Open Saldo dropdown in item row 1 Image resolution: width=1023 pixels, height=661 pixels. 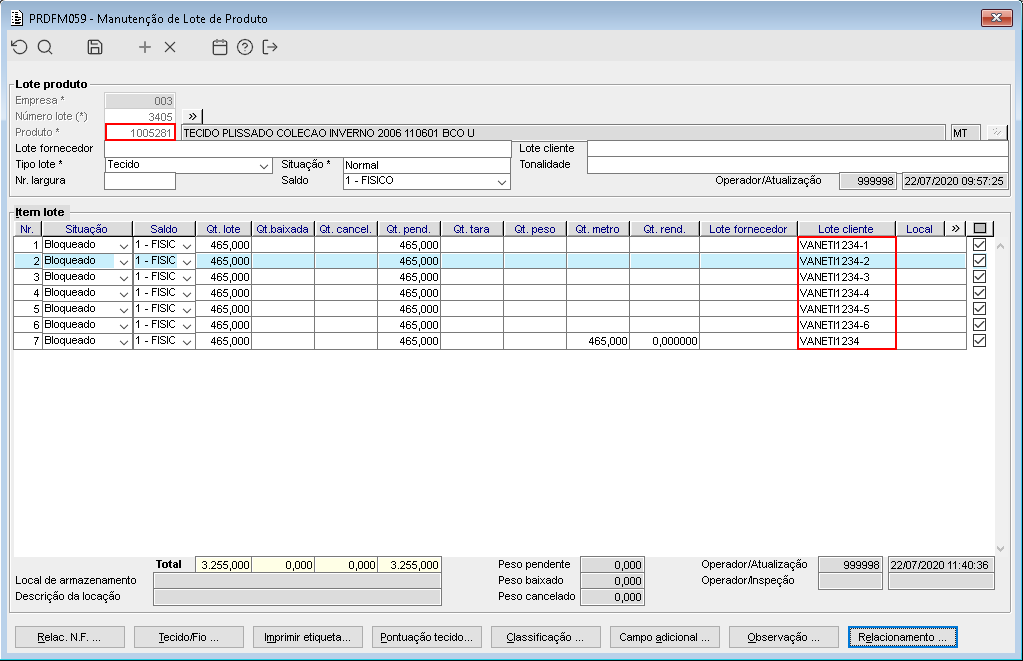[x=187, y=245]
